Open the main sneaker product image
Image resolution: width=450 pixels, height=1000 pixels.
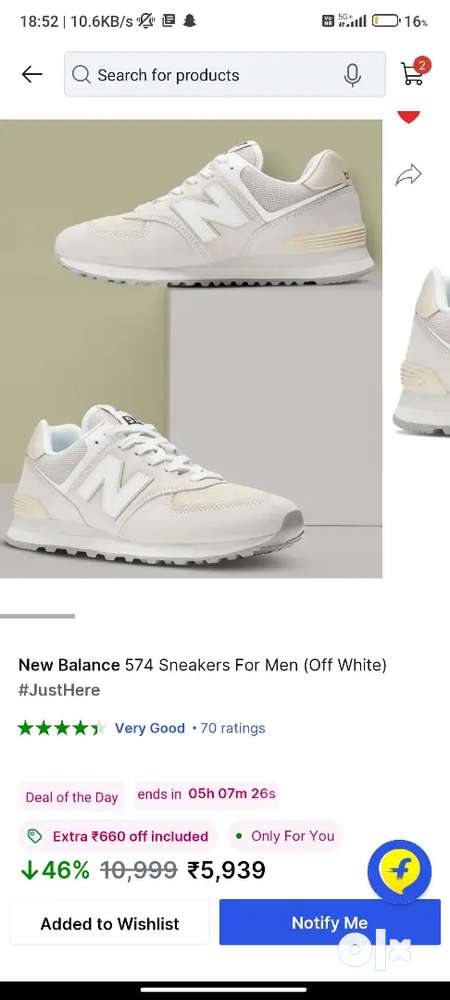click(x=191, y=349)
